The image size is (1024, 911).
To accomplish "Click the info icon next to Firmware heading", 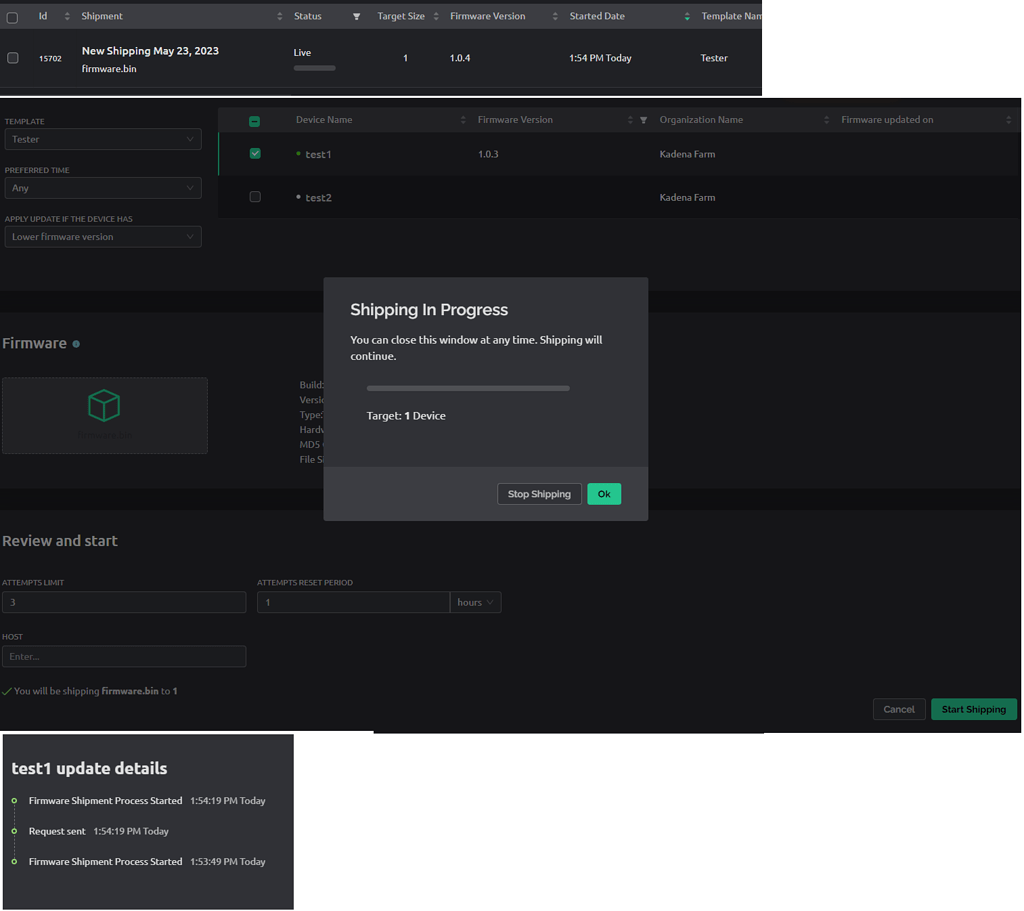I will tap(76, 343).
